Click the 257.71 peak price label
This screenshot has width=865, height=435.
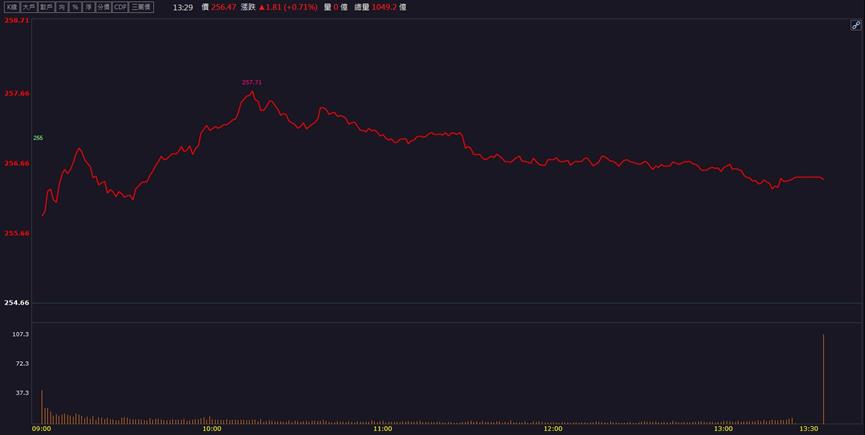(252, 83)
